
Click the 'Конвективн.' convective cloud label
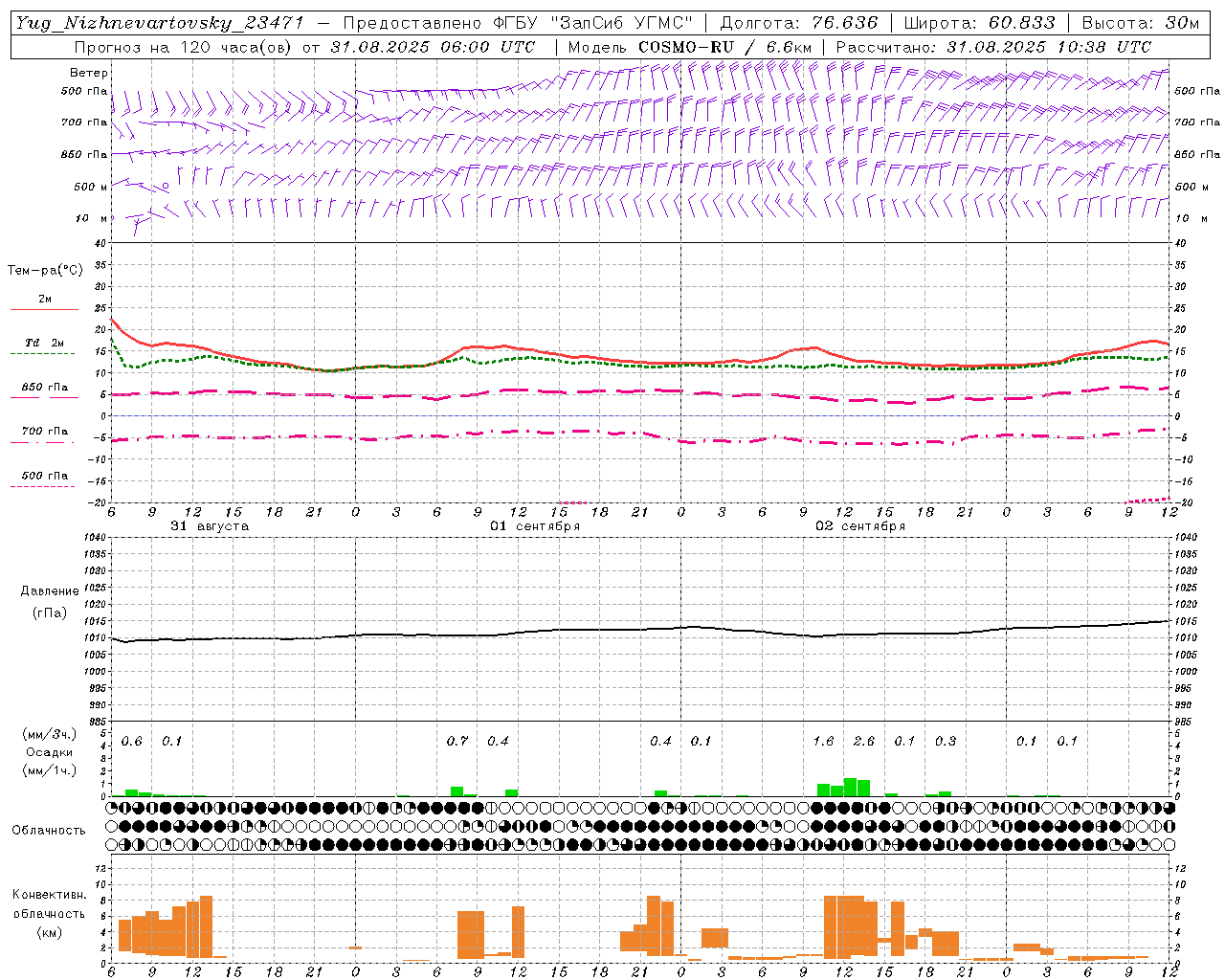coord(50,895)
